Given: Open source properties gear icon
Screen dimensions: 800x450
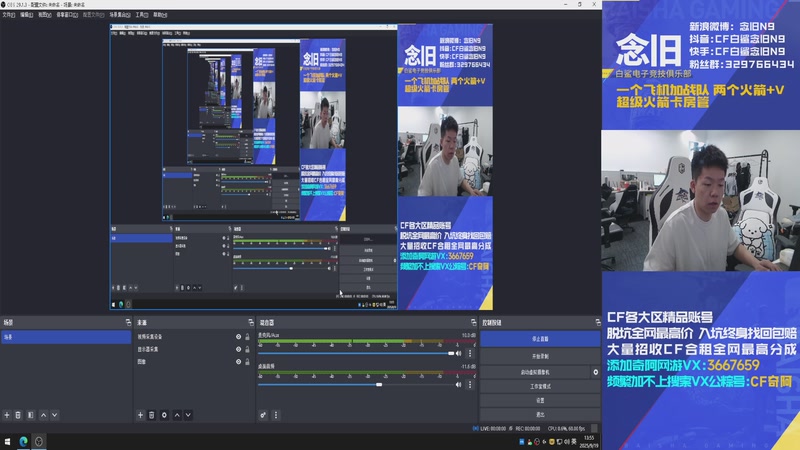Looking at the screenshot, I should click(164, 415).
